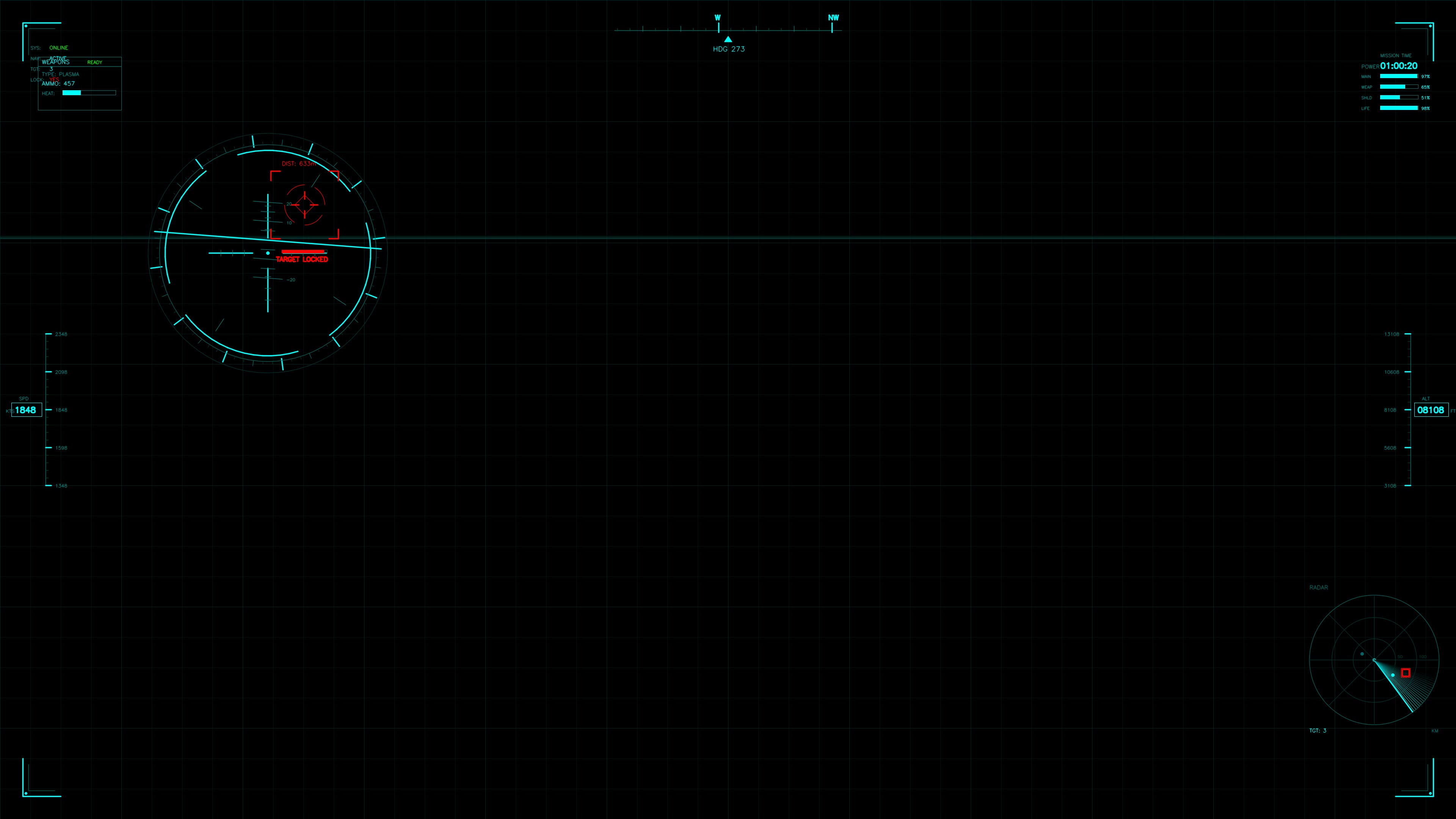Select the heading marker triangle under the compass
The width and height of the screenshot is (1456, 819).
pyautogui.click(x=728, y=39)
